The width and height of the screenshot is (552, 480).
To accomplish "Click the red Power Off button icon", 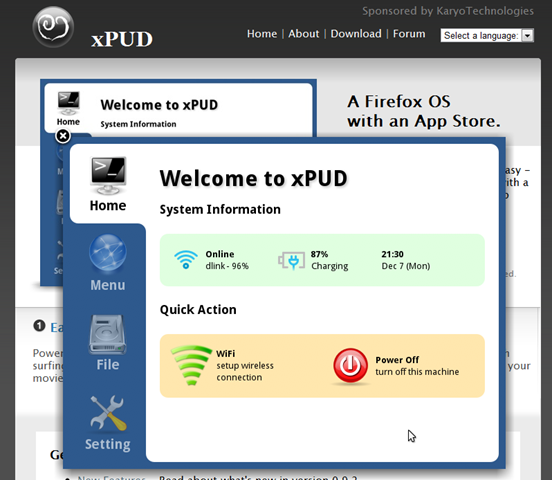I will 350,366.
